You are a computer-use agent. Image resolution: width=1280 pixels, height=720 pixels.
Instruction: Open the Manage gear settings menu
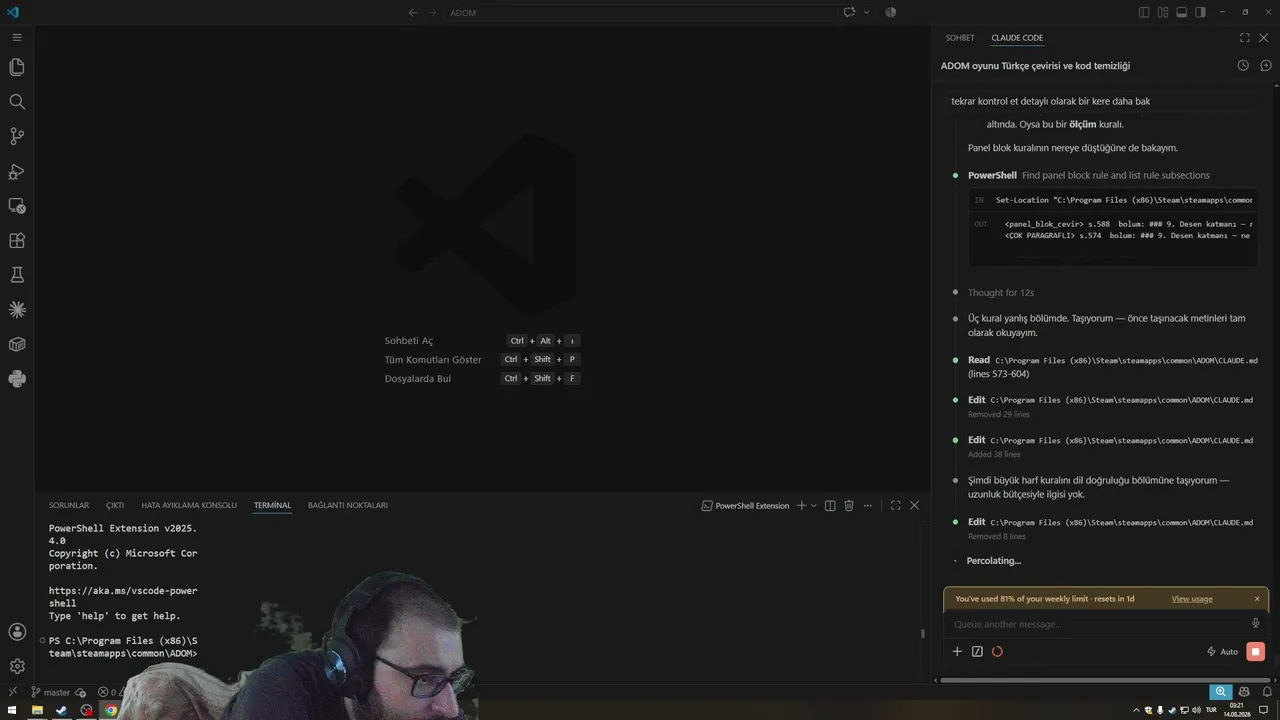(x=17, y=666)
